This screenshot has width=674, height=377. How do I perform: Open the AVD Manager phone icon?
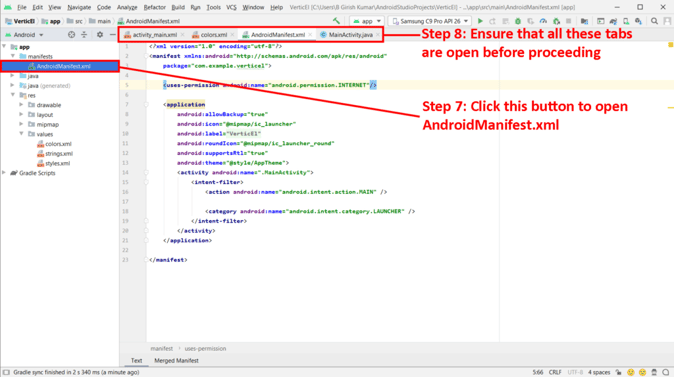pos(626,21)
